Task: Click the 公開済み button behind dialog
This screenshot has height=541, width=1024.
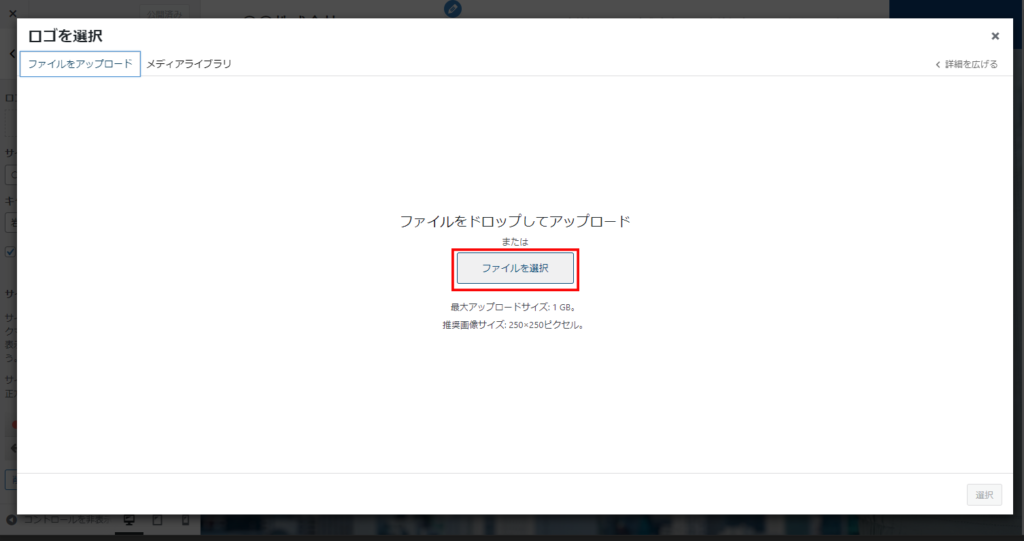Action: coord(163,13)
